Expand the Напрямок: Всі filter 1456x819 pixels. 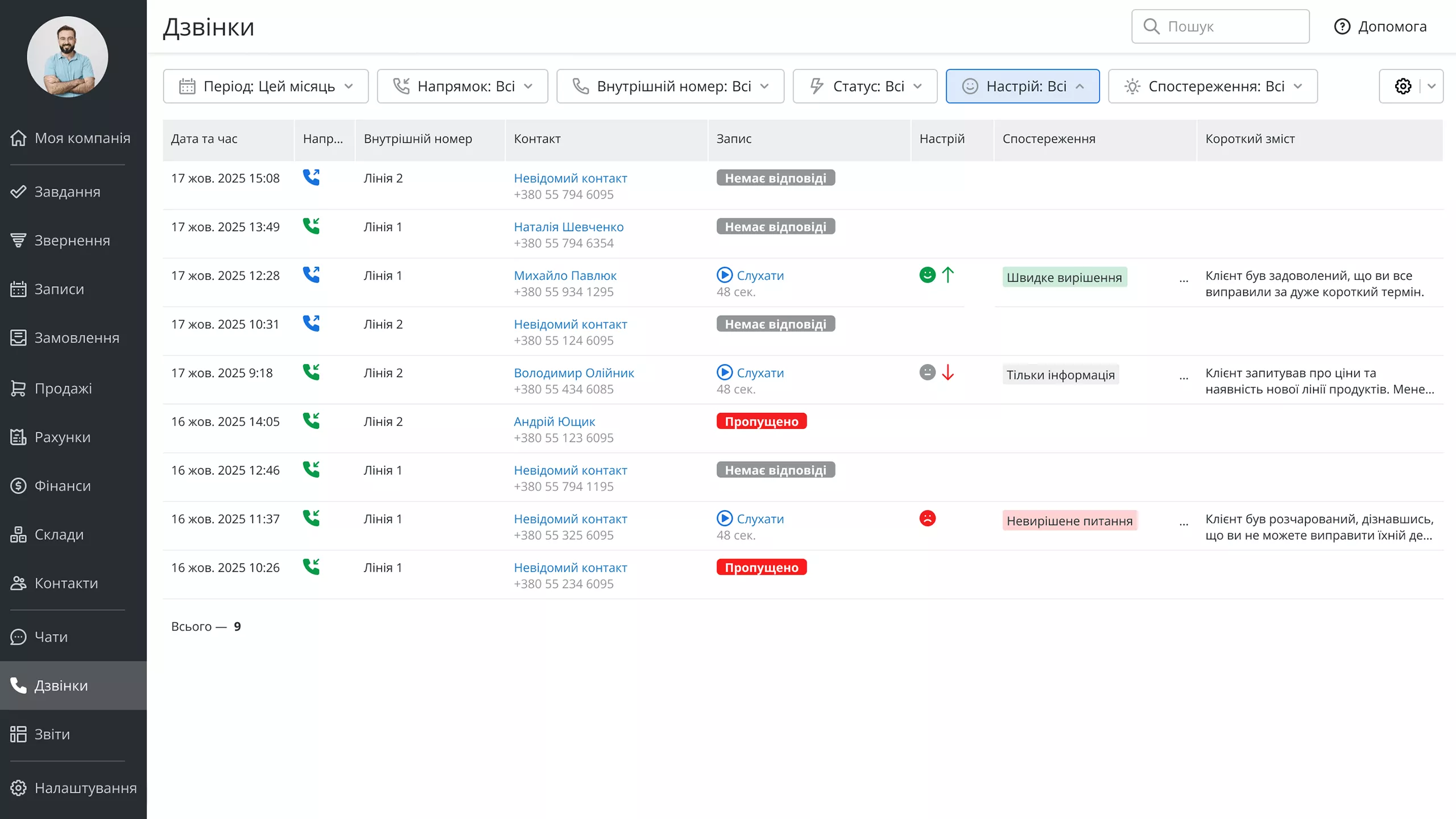[462, 86]
